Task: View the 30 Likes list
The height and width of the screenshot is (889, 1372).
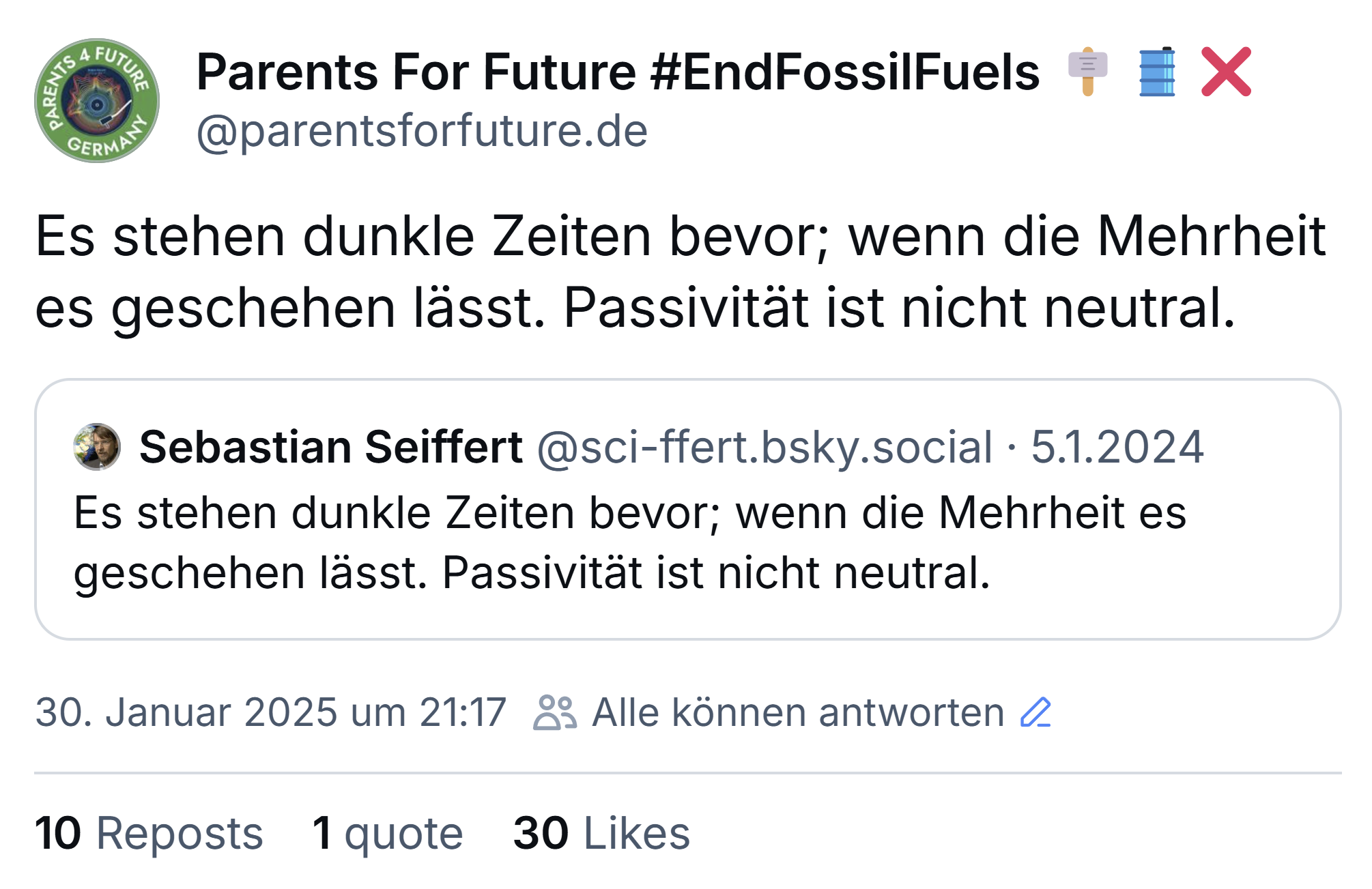Action: click(x=602, y=833)
